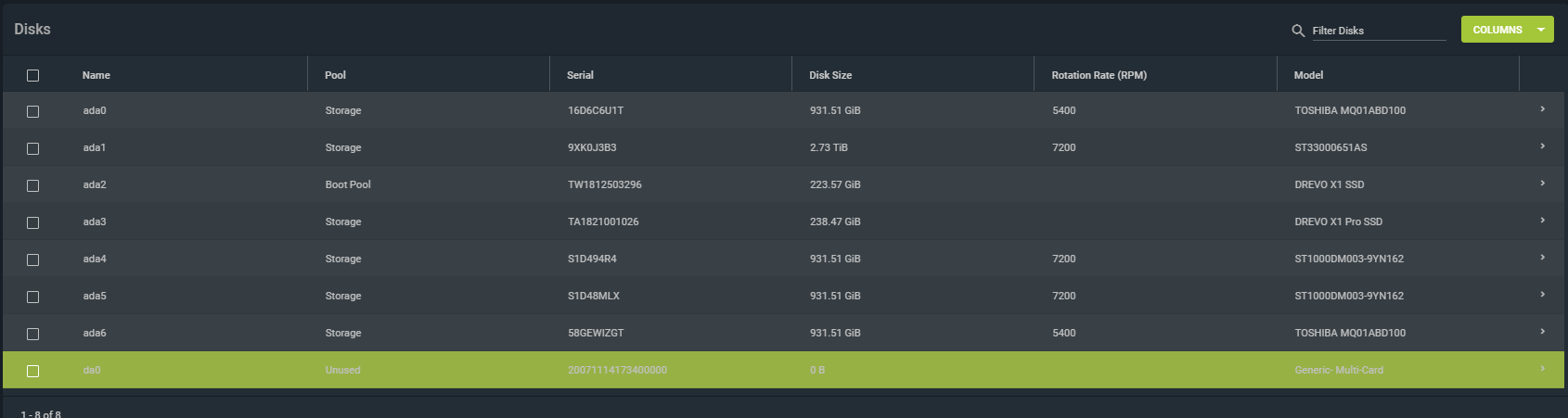The width and height of the screenshot is (1568, 418).
Task: Click disk name da0
Action: [x=92, y=370]
